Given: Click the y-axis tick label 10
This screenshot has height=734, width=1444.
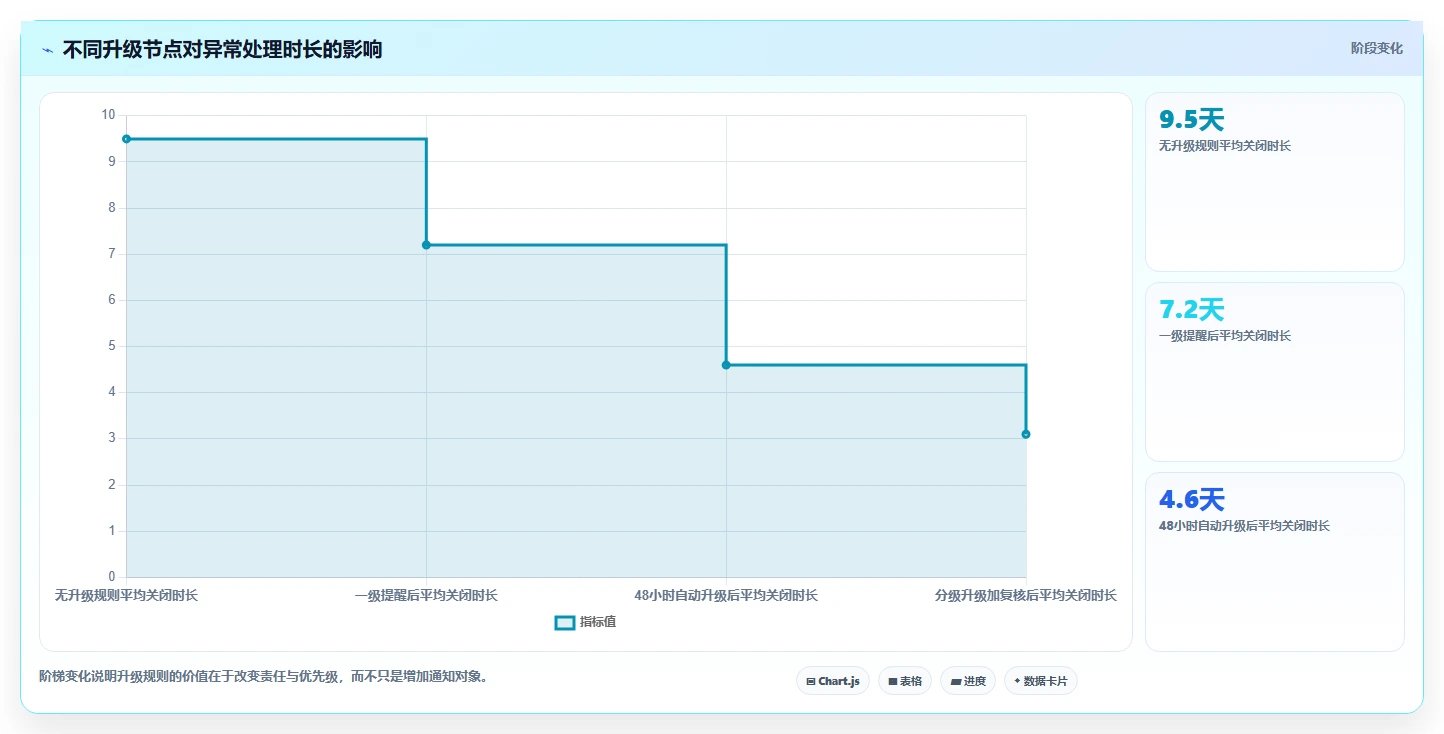Looking at the screenshot, I should click(x=109, y=115).
